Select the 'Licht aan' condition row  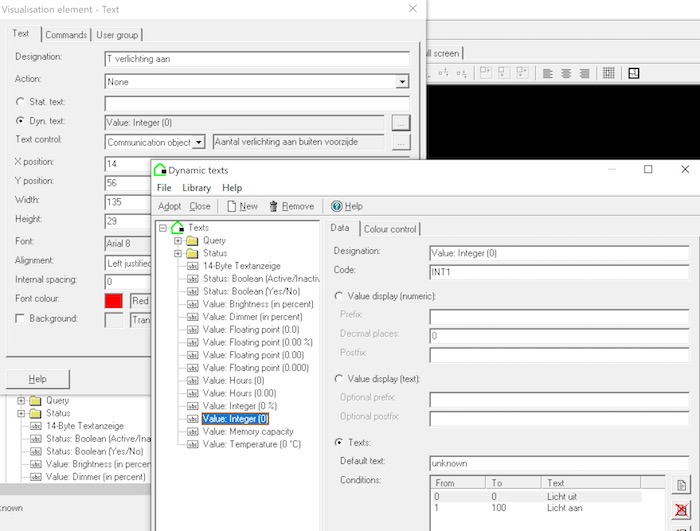coord(536,508)
